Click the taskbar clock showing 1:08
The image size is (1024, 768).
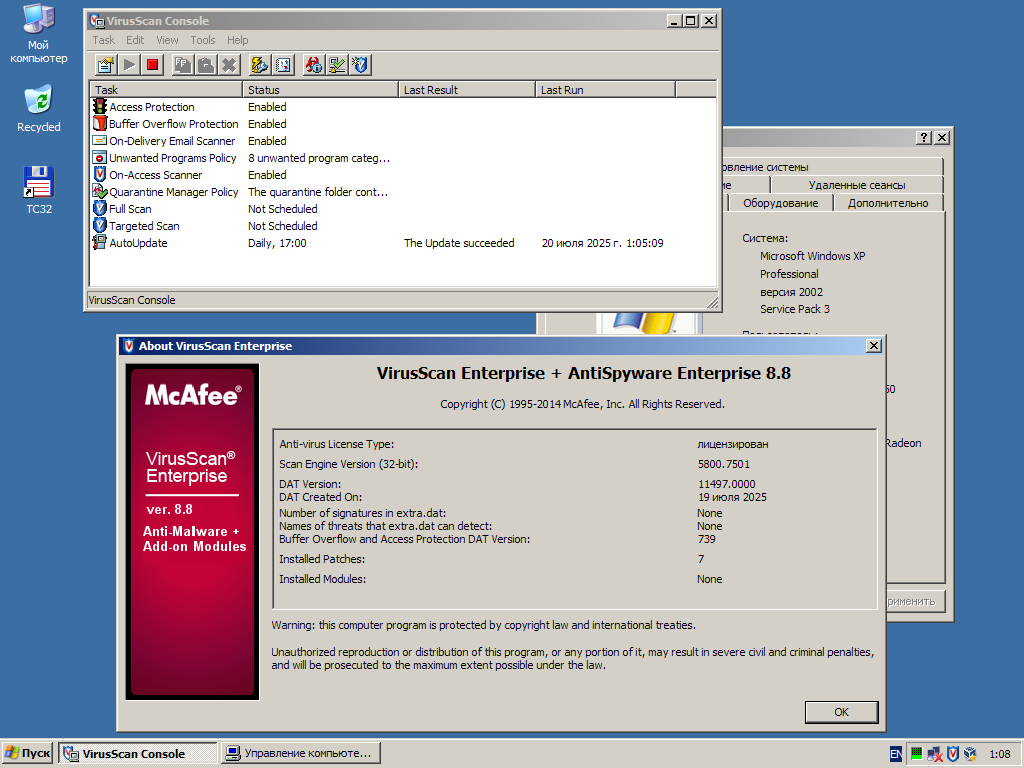[1000, 754]
